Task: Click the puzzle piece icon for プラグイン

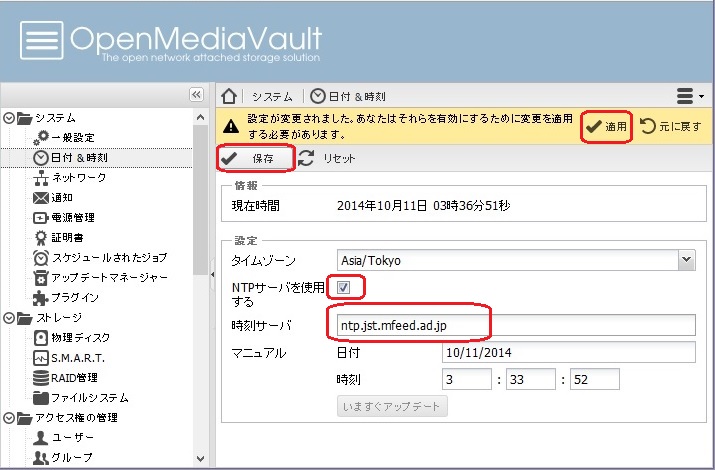Action: [x=41, y=298]
